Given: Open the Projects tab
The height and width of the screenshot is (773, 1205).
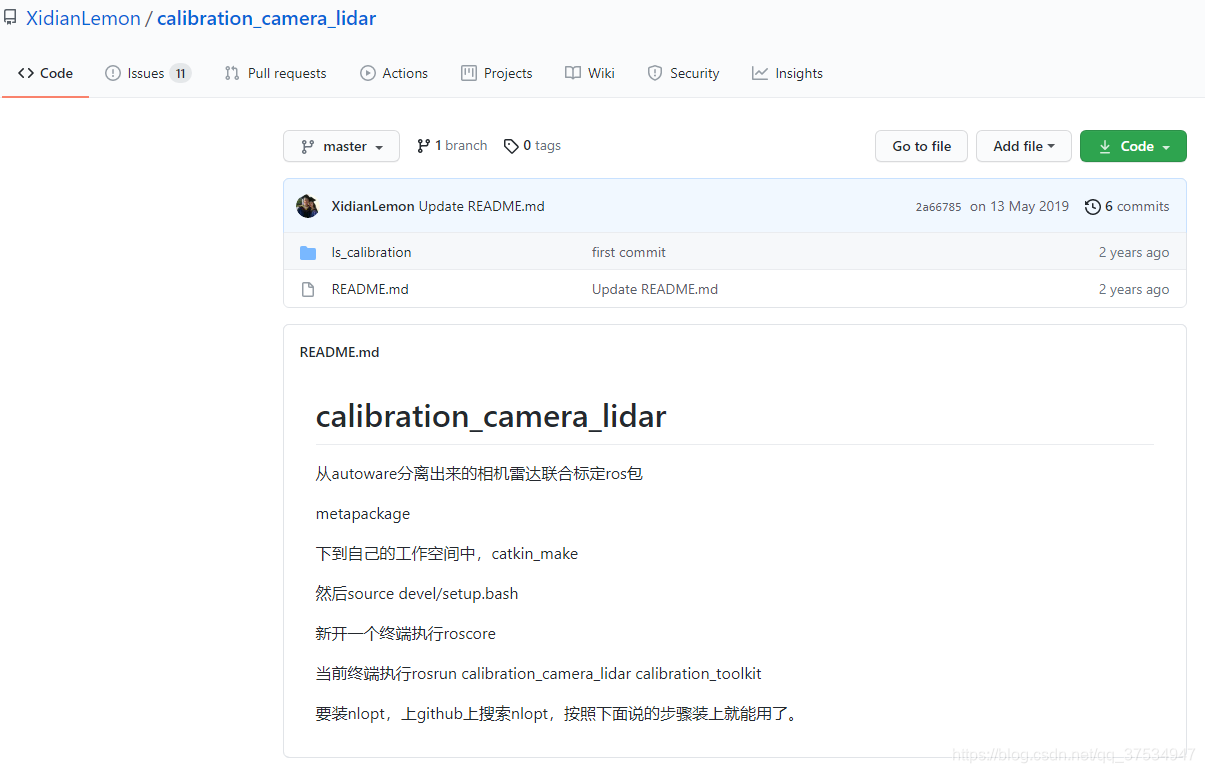Looking at the screenshot, I should [497, 73].
